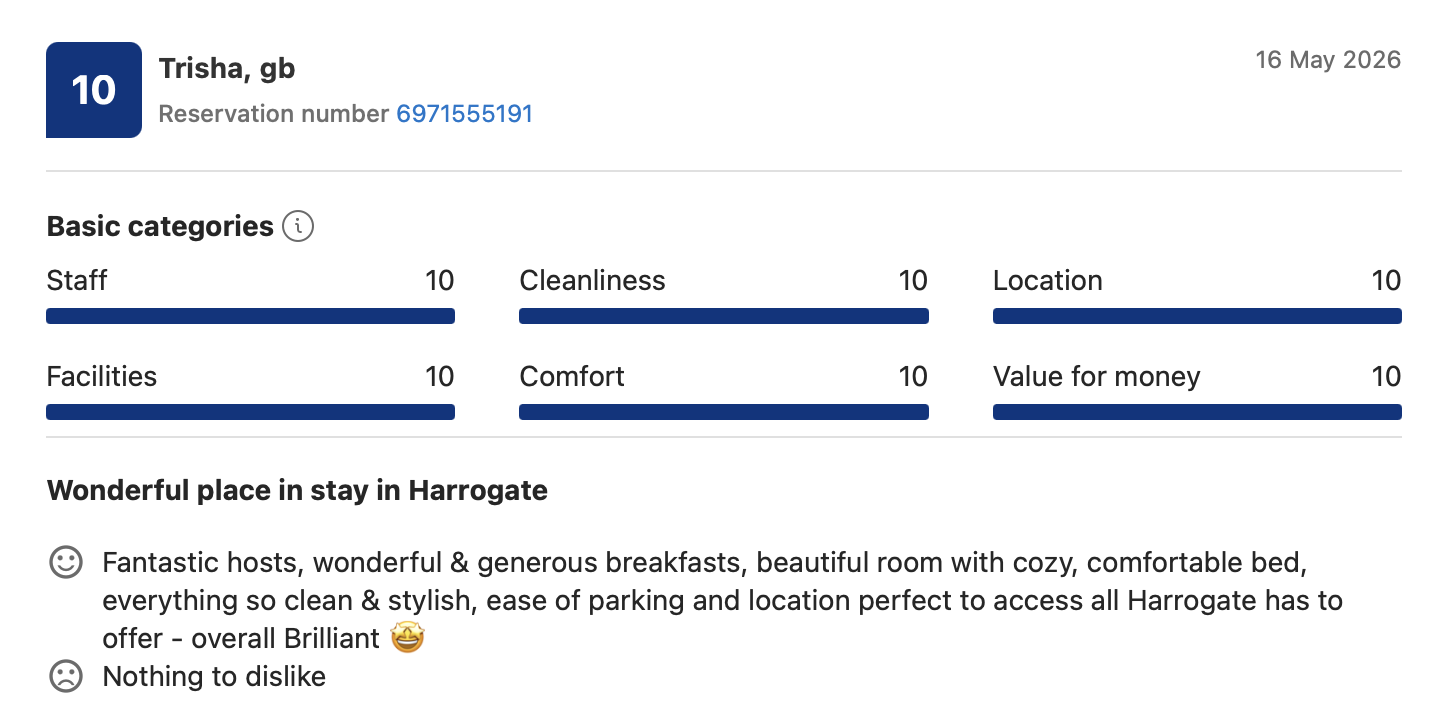This screenshot has width=1442, height=714.
Task: Click the Comfort rating bar
Action: [x=724, y=412]
